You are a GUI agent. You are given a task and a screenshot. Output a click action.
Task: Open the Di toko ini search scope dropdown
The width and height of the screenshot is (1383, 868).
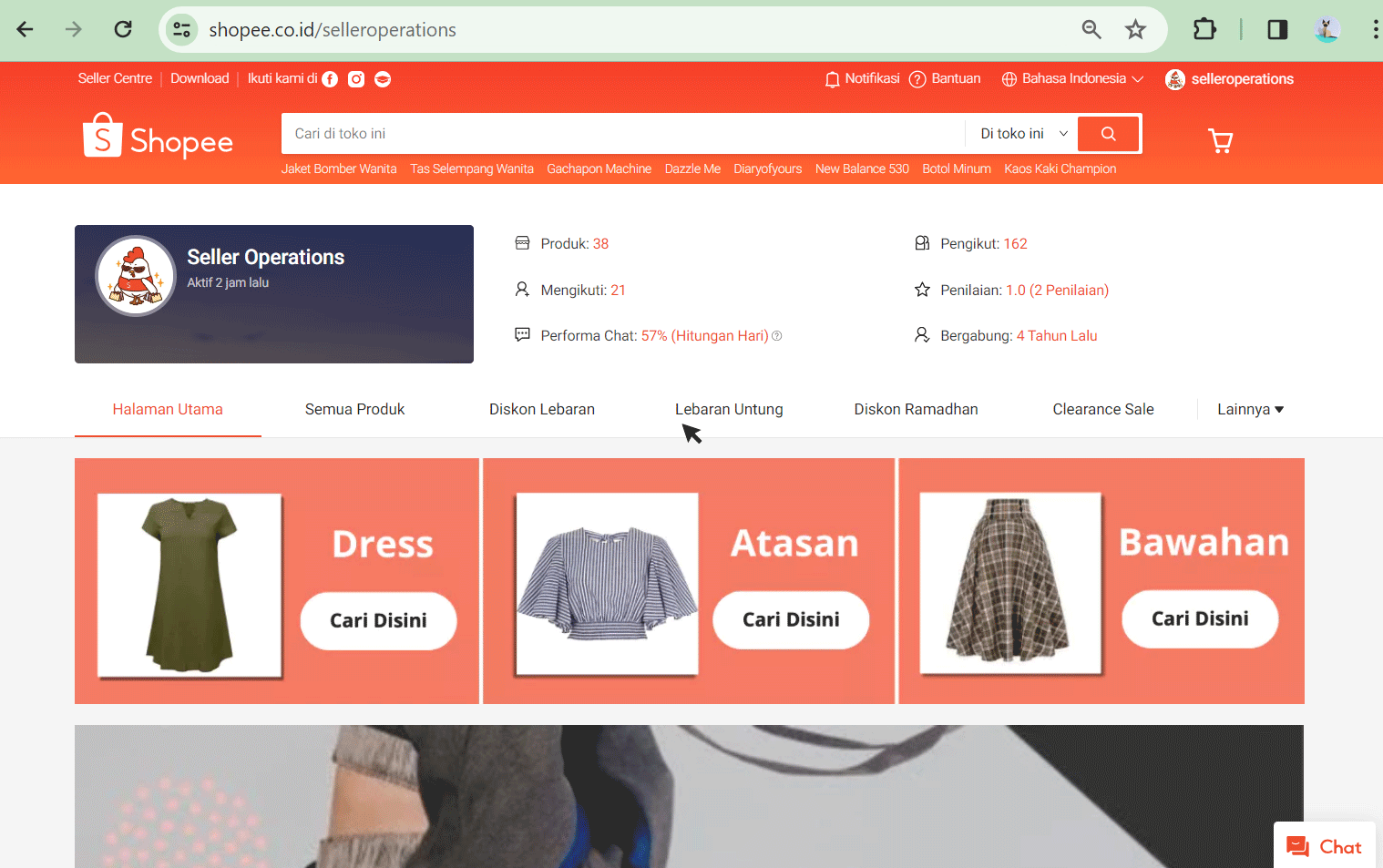(1019, 133)
